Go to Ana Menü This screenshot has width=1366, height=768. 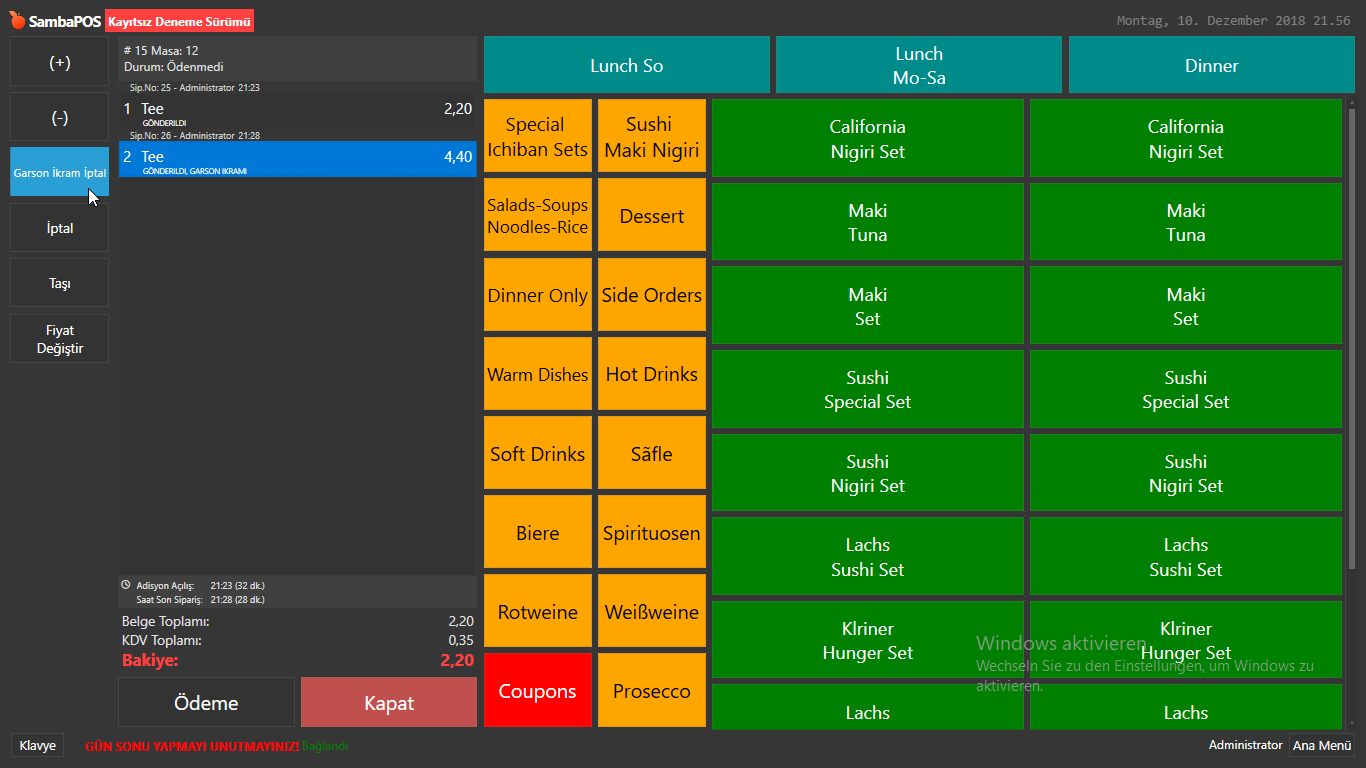pos(1321,745)
